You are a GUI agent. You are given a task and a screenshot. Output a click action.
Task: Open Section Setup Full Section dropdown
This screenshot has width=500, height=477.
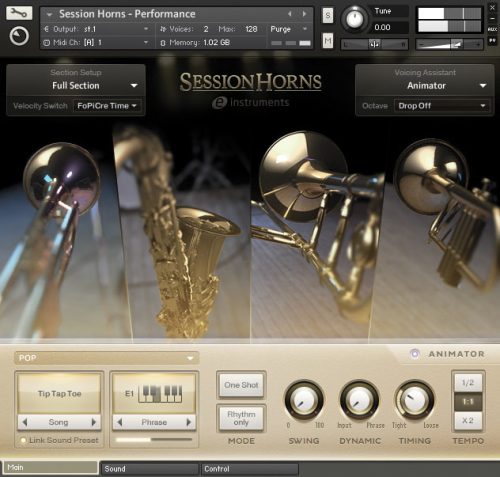coord(76,86)
